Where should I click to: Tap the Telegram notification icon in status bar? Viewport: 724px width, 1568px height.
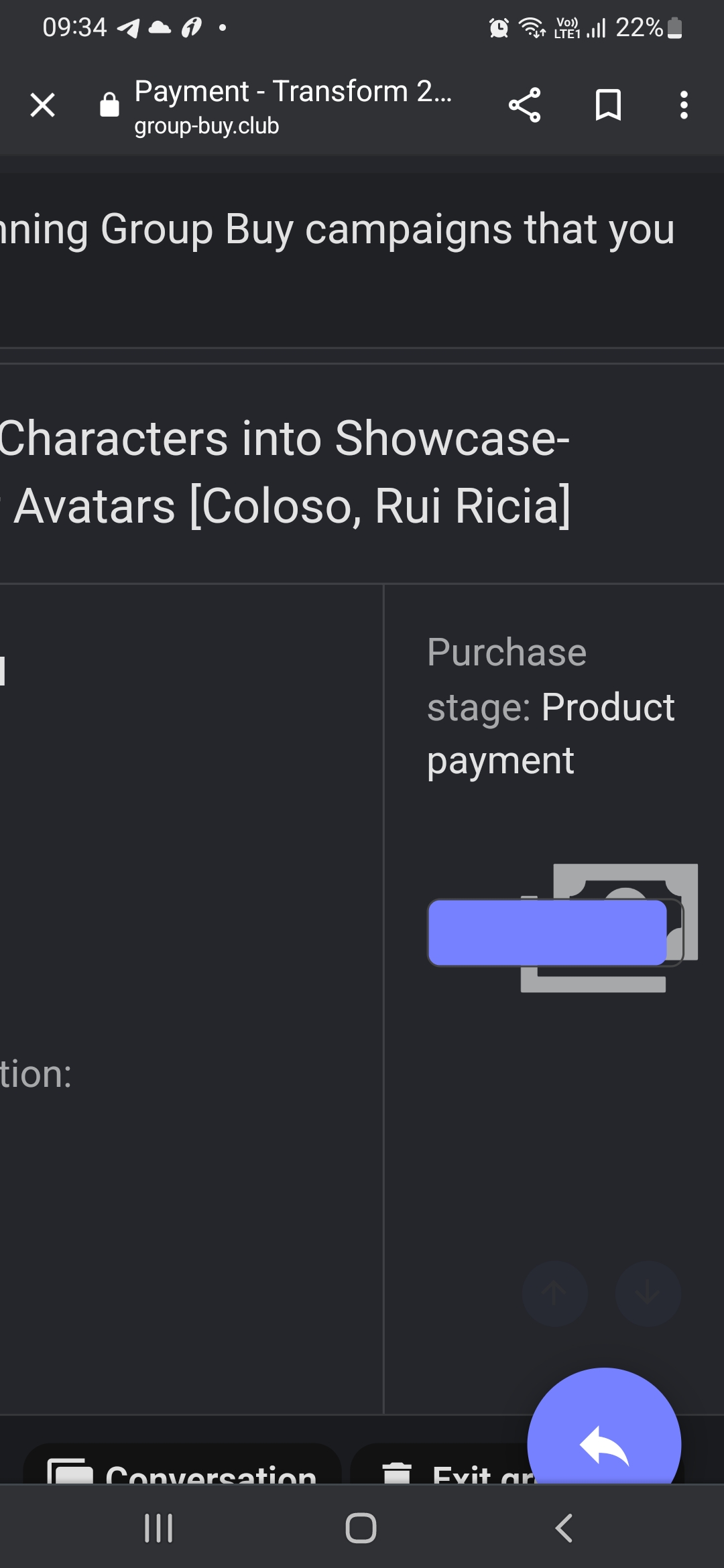128,28
